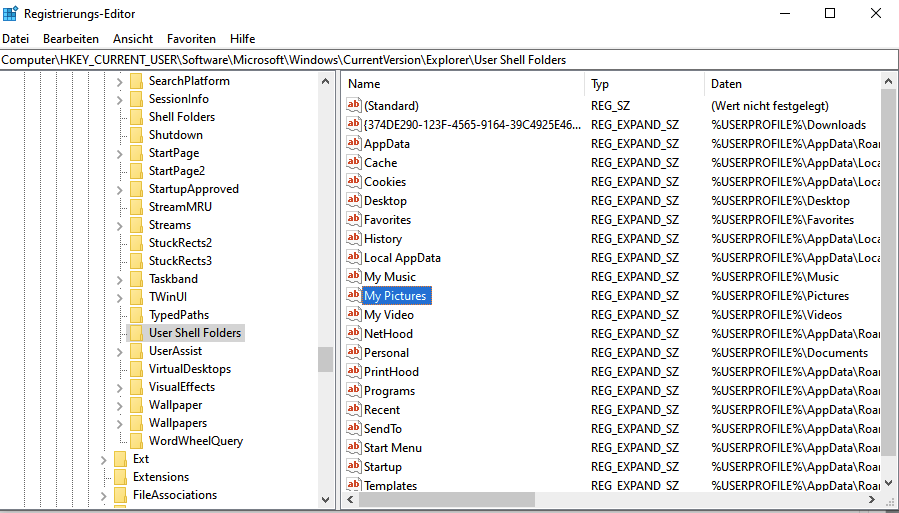The image size is (899, 513).
Task: Click the string icon beside Cookies
Action: click(354, 181)
